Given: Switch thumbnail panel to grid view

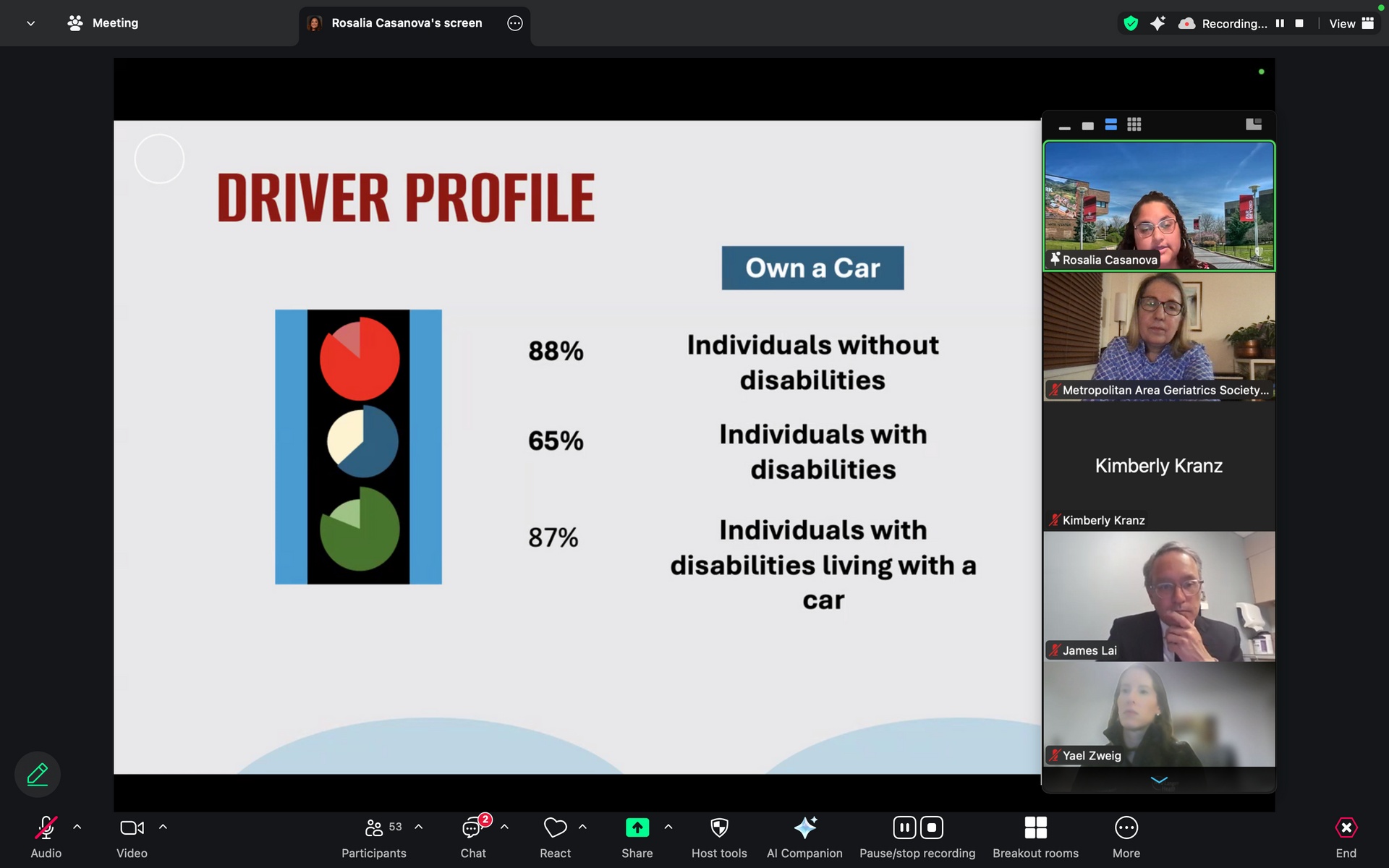Looking at the screenshot, I should click(x=1134, y=124).
